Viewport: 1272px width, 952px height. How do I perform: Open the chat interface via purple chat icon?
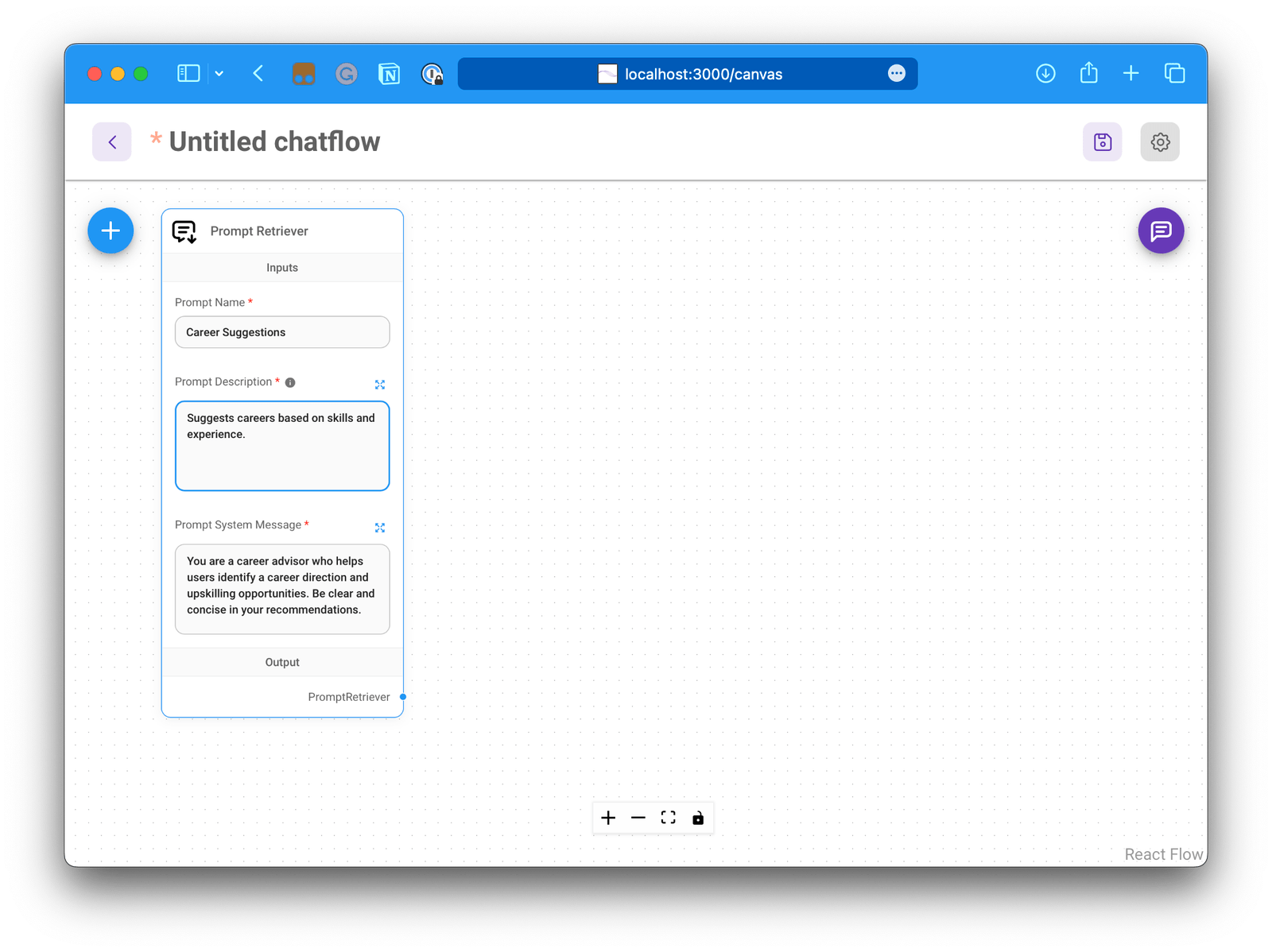pyautogui.click(x=1161, y=230)
